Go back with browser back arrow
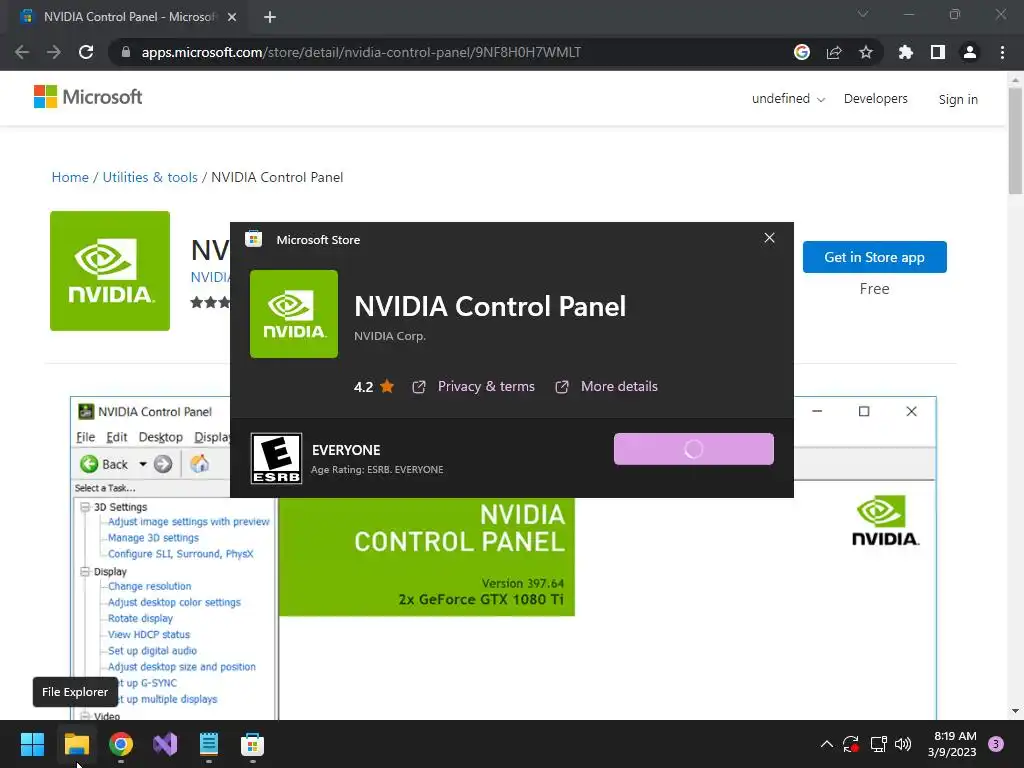 [22, 52]
